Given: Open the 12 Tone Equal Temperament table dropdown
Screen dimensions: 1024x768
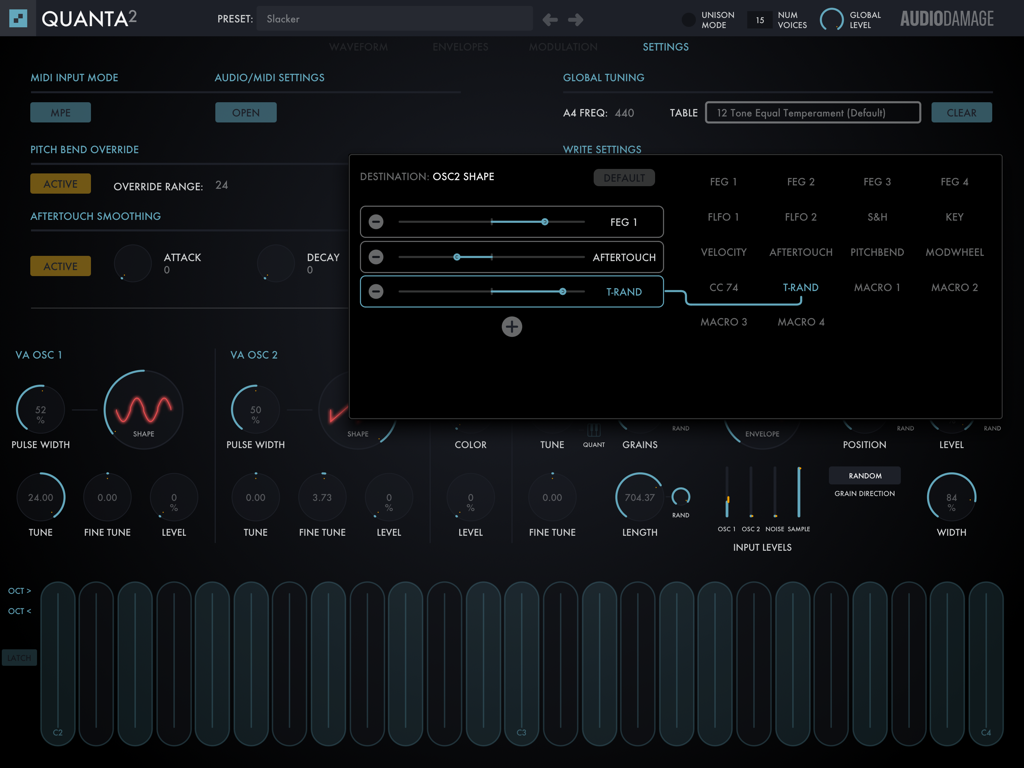Looking at the screenshot, I should tap(812, 112).
